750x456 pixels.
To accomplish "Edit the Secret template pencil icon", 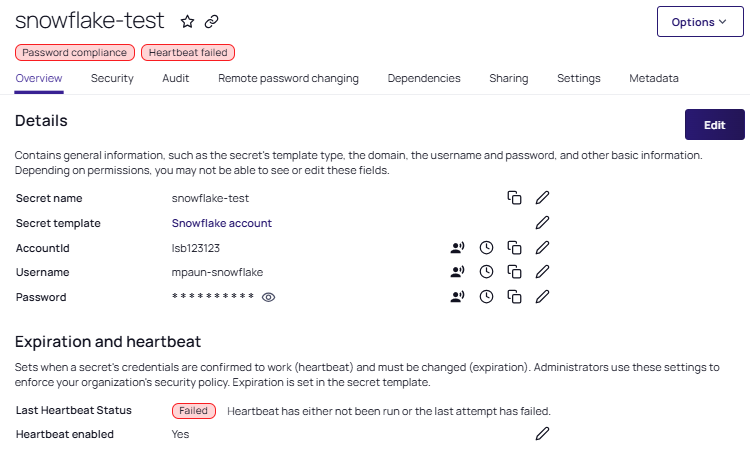I will [x=543, y=223].
